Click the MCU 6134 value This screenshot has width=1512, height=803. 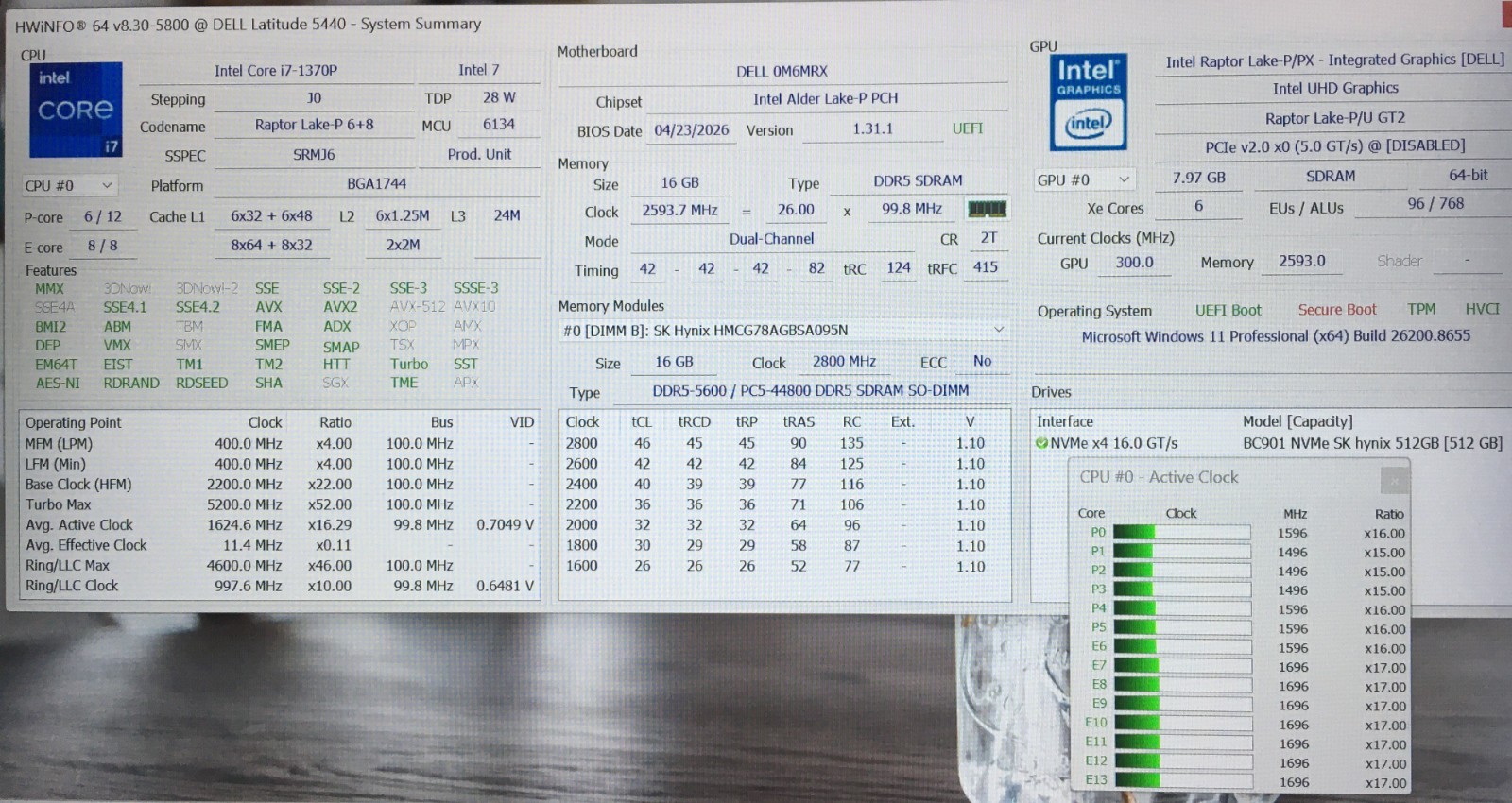coord(499,125)
